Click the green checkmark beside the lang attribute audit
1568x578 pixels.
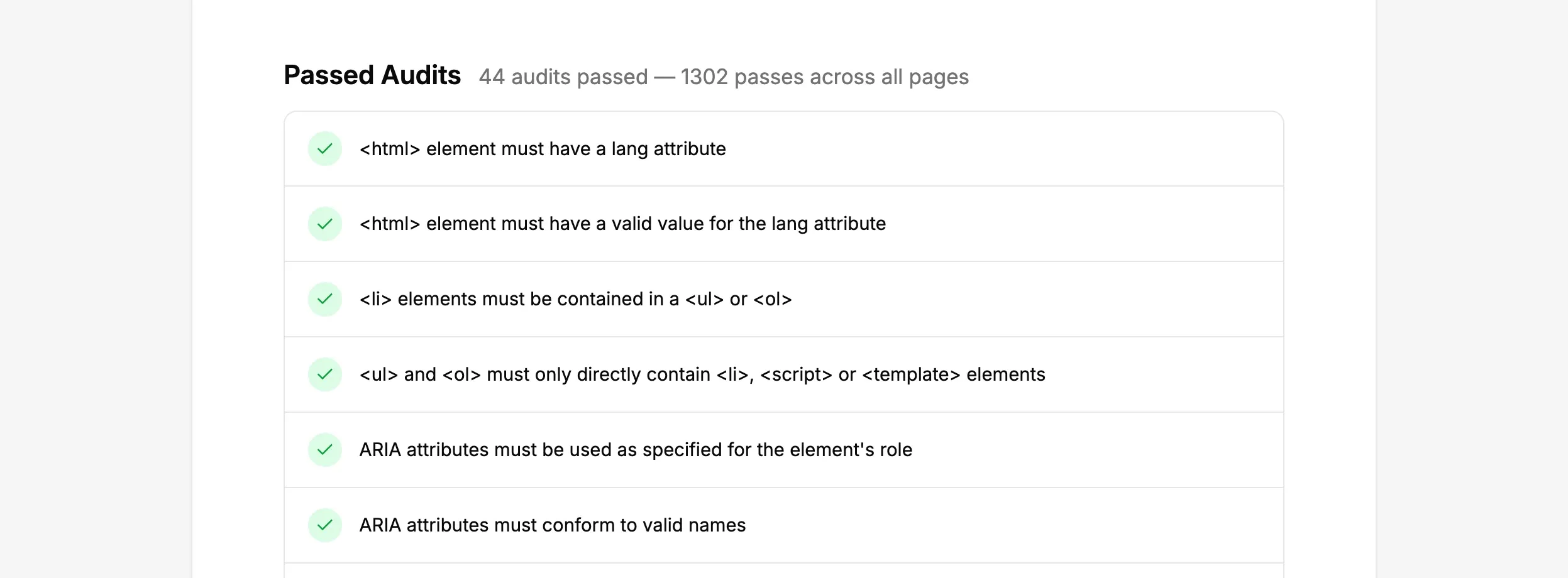(x=324, y=149)
